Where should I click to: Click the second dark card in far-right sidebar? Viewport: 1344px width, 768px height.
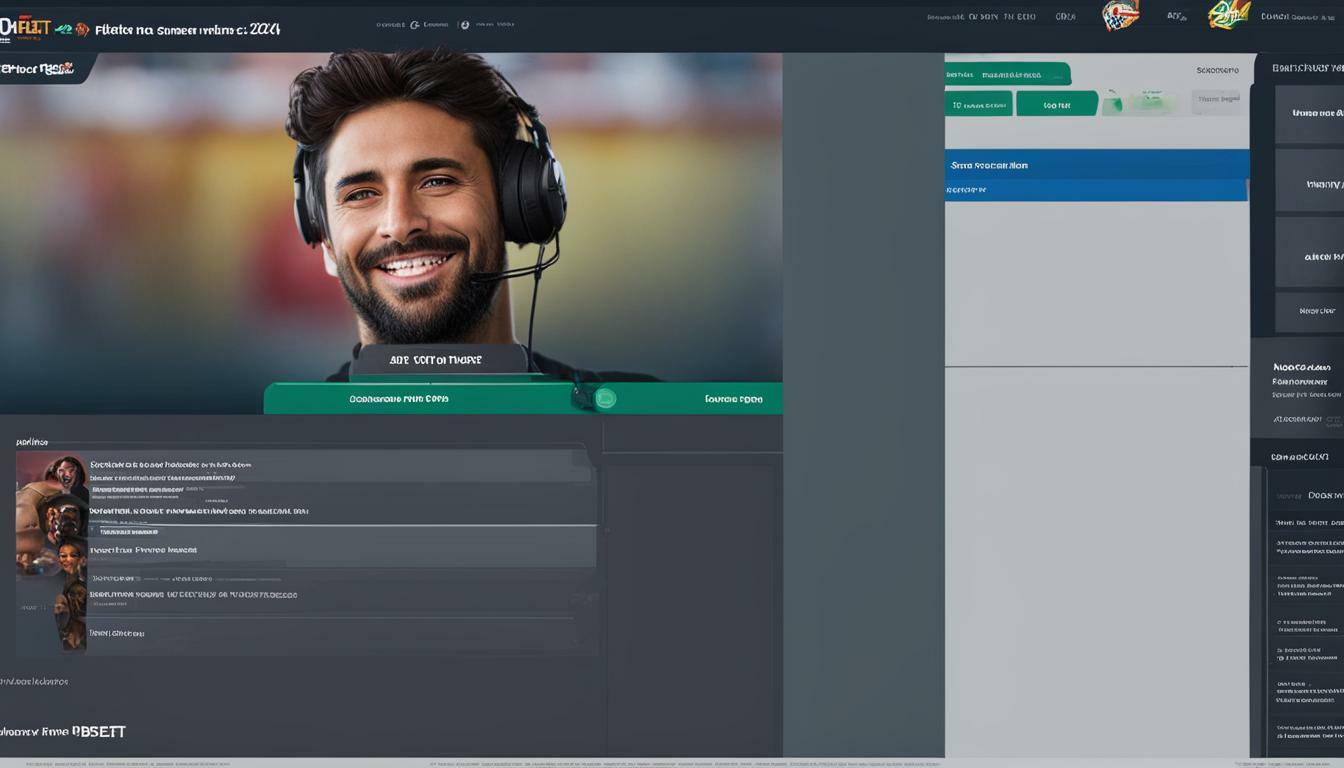point(1309,181)
